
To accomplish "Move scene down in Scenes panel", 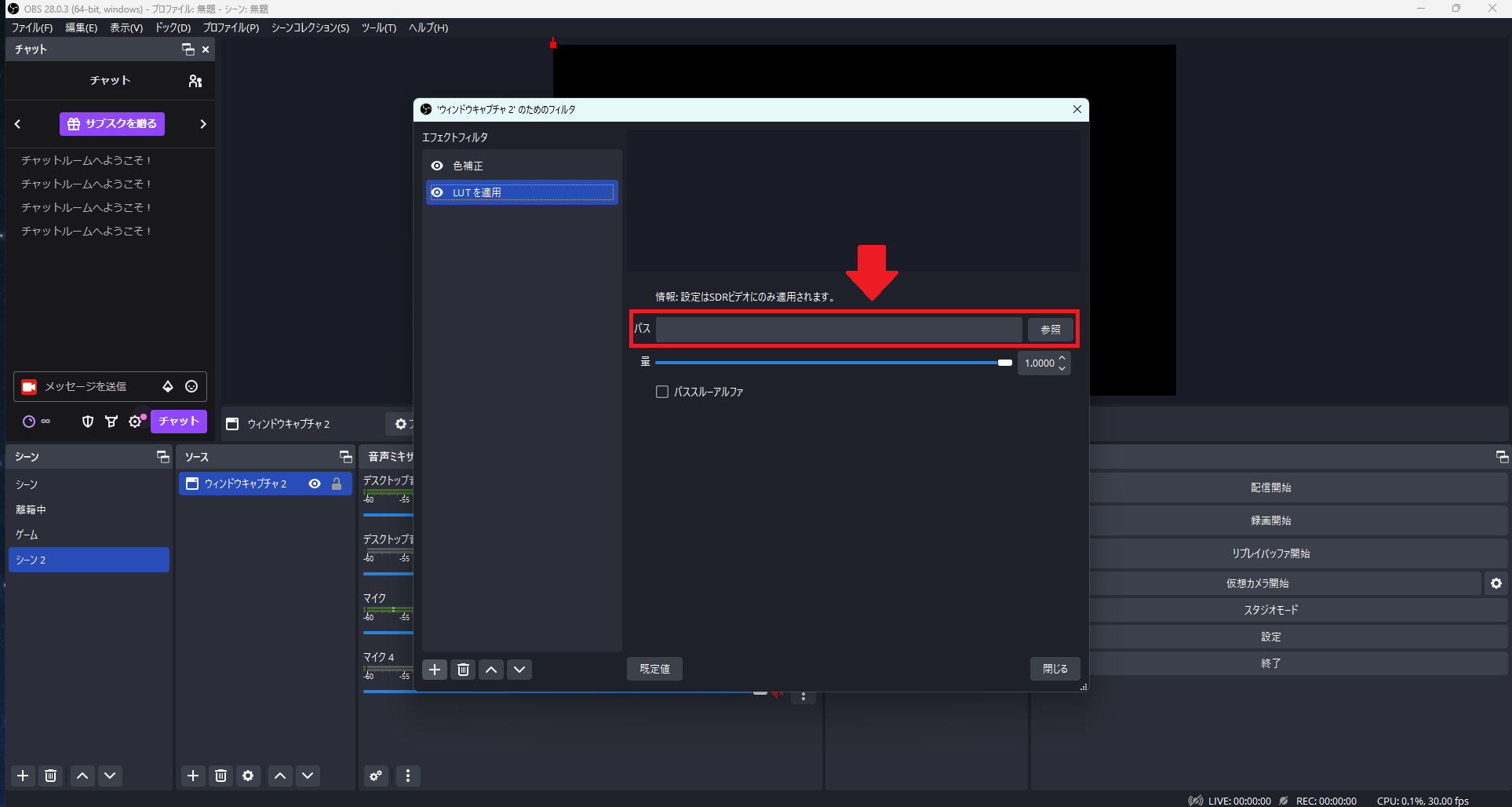I will pos(110,776).
